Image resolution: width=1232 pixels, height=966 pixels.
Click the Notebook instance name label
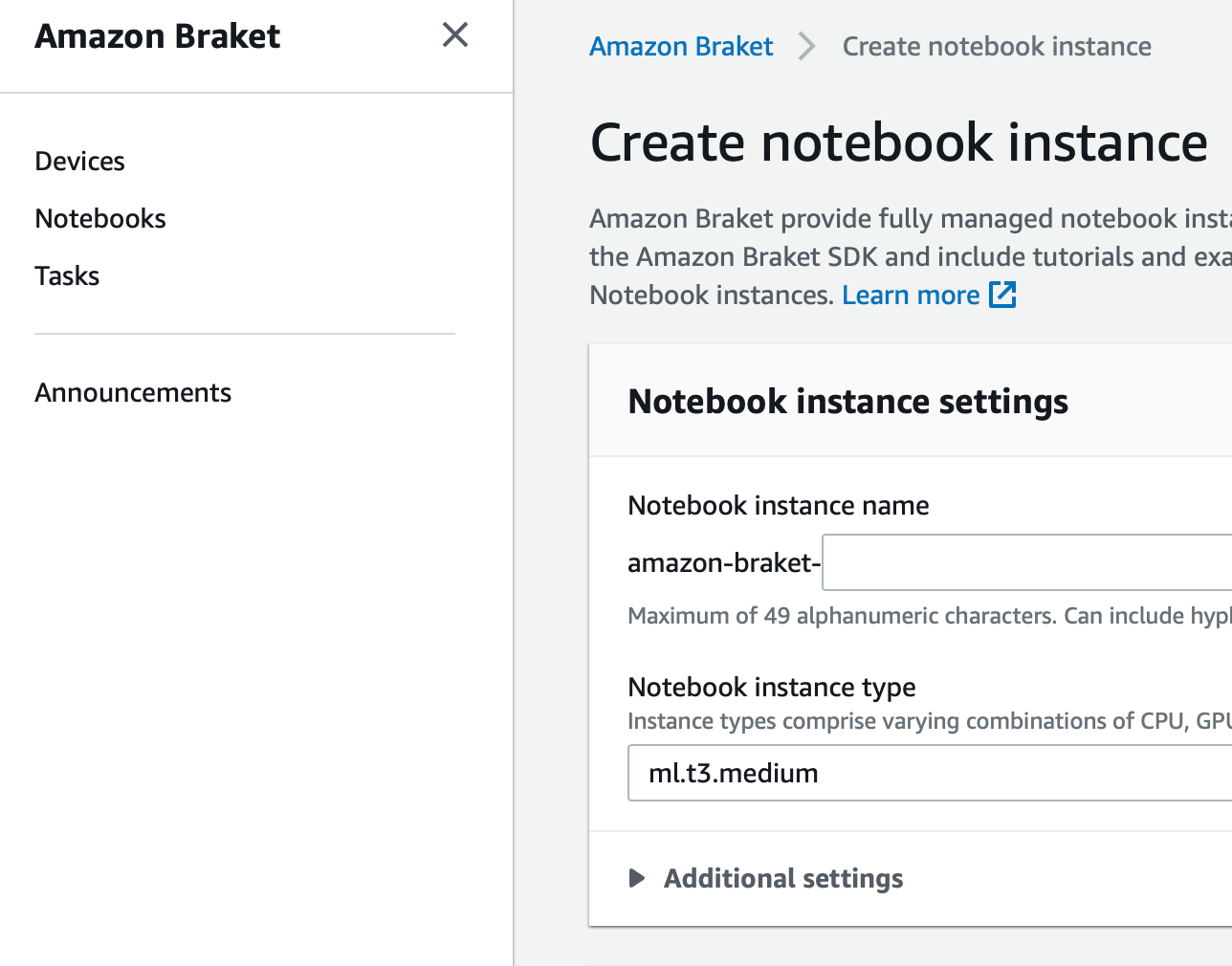click(x=778, y=505)
